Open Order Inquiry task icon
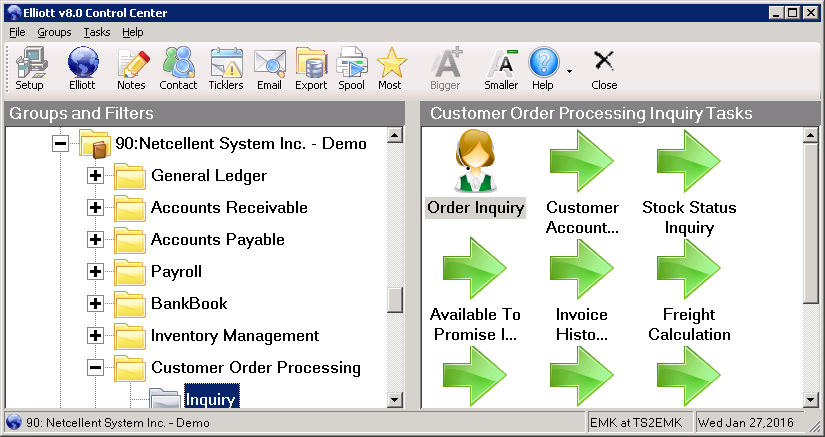The height and width of the screenshot is (437, 825). coord(475,162)
